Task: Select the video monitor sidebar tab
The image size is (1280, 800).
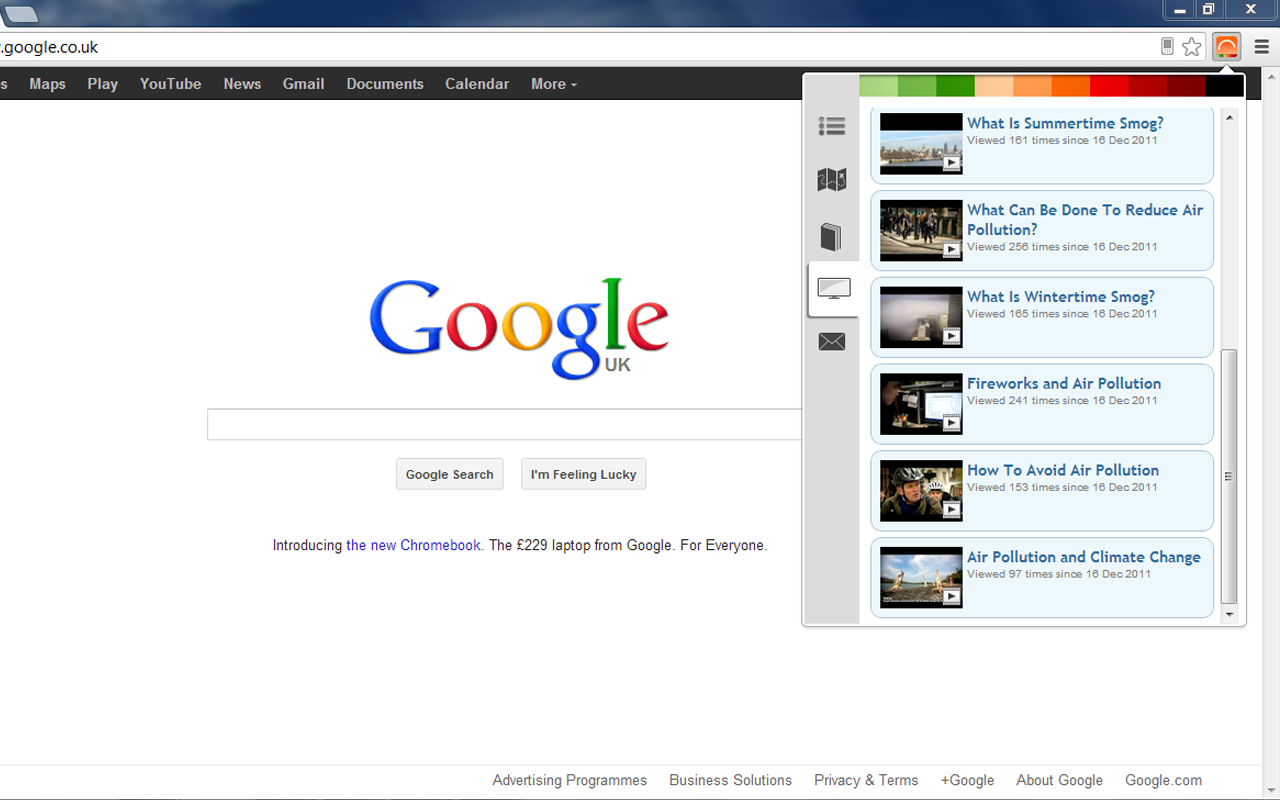Action: coord(833,289)
